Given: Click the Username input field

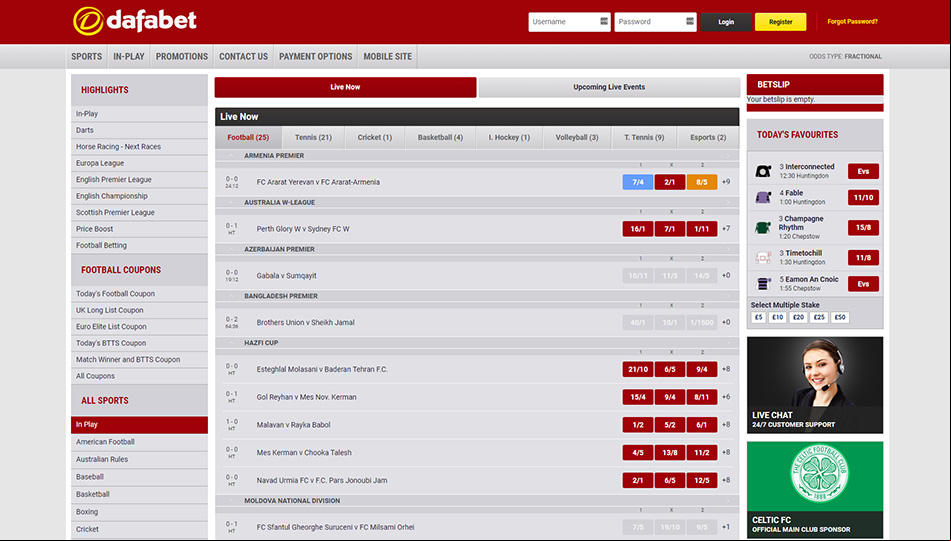Looking at the screenshot, I should pyautogui.click(x=569, y=22).
